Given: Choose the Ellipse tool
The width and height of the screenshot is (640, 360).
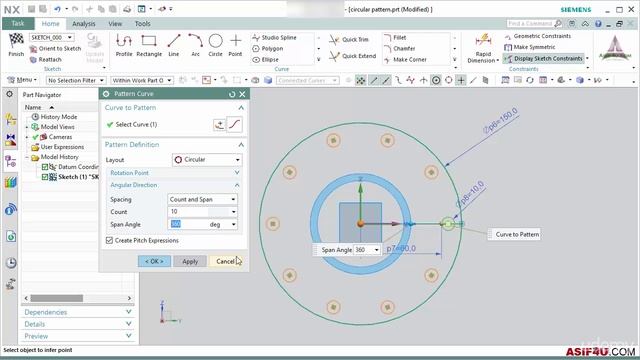Looking at the screenshot, I should click(266, 60).
